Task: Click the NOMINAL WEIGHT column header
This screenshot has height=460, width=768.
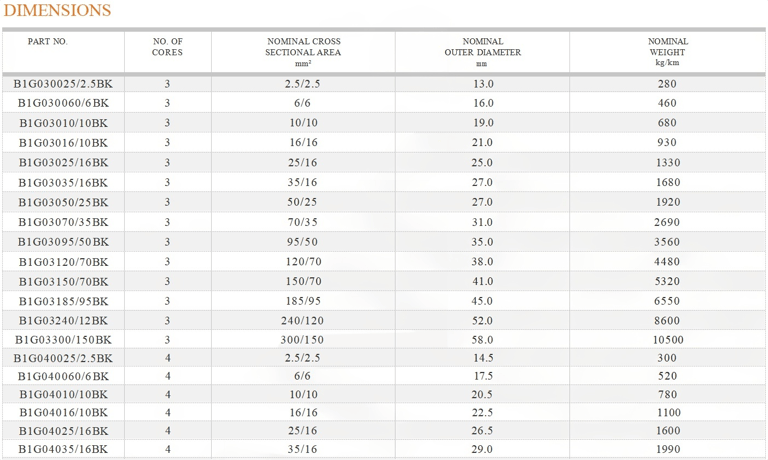Action: [668, 52]
